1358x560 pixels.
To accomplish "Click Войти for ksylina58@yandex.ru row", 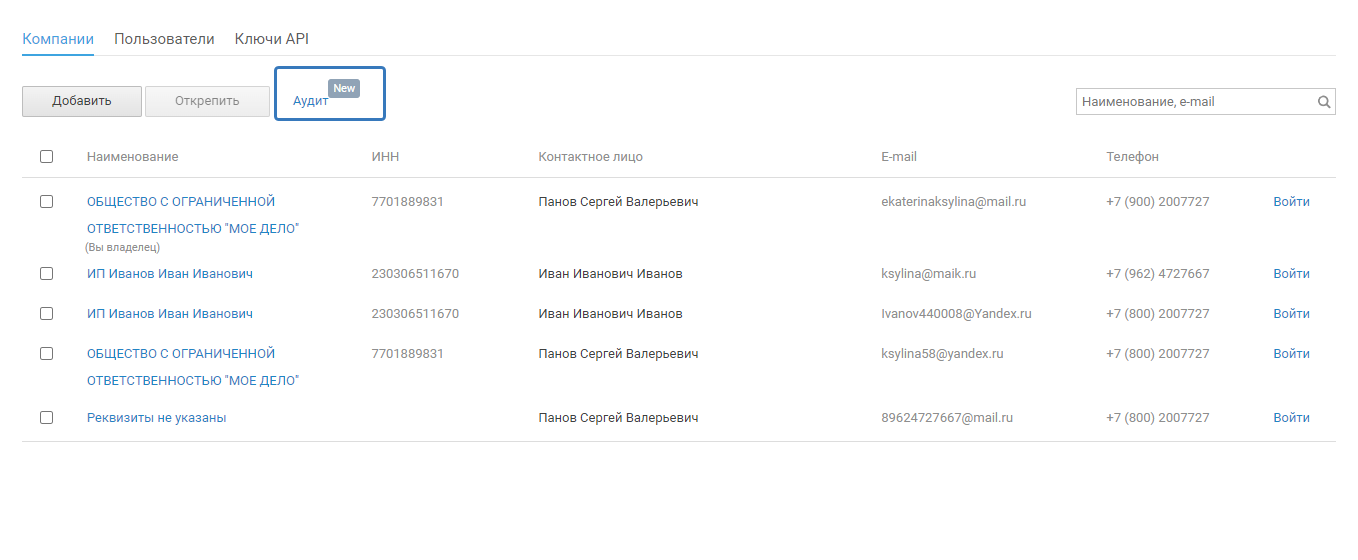I will [x=1291, y=354].
